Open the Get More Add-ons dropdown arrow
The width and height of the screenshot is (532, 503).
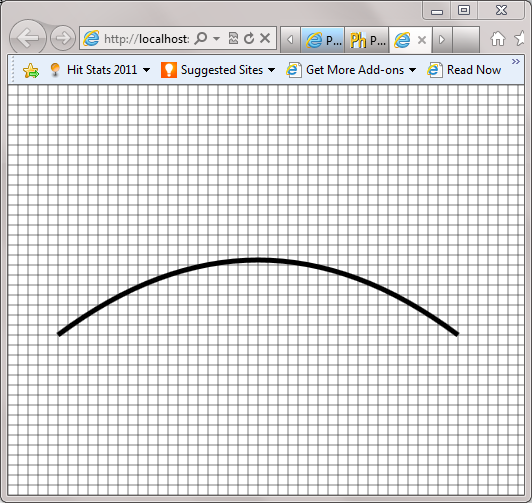413,70
